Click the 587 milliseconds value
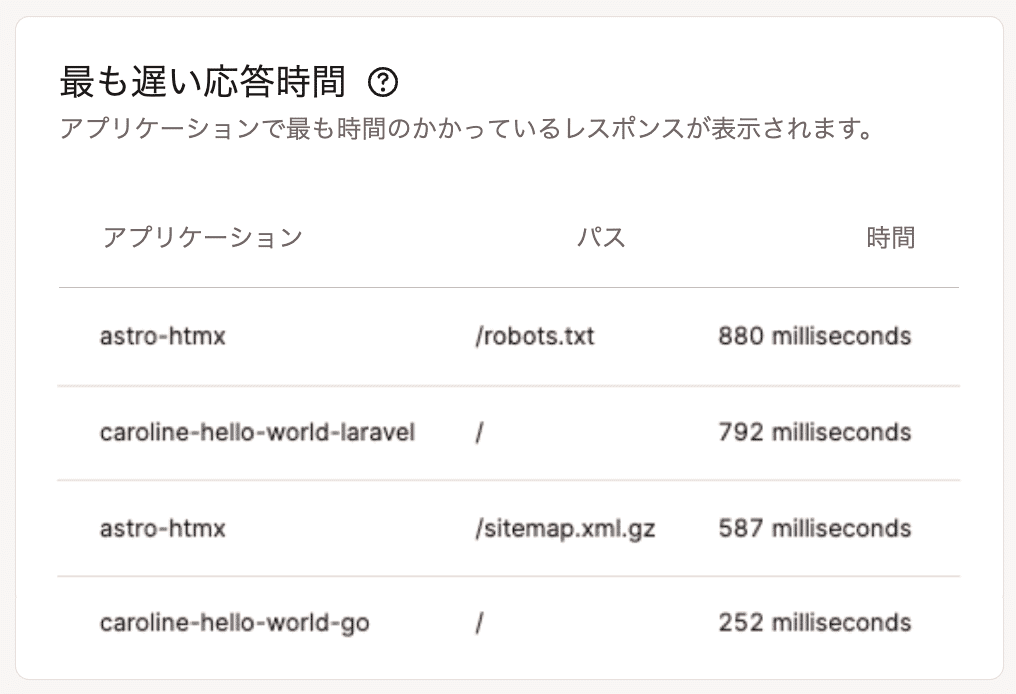1016x694 pixels. pos(814,529)
